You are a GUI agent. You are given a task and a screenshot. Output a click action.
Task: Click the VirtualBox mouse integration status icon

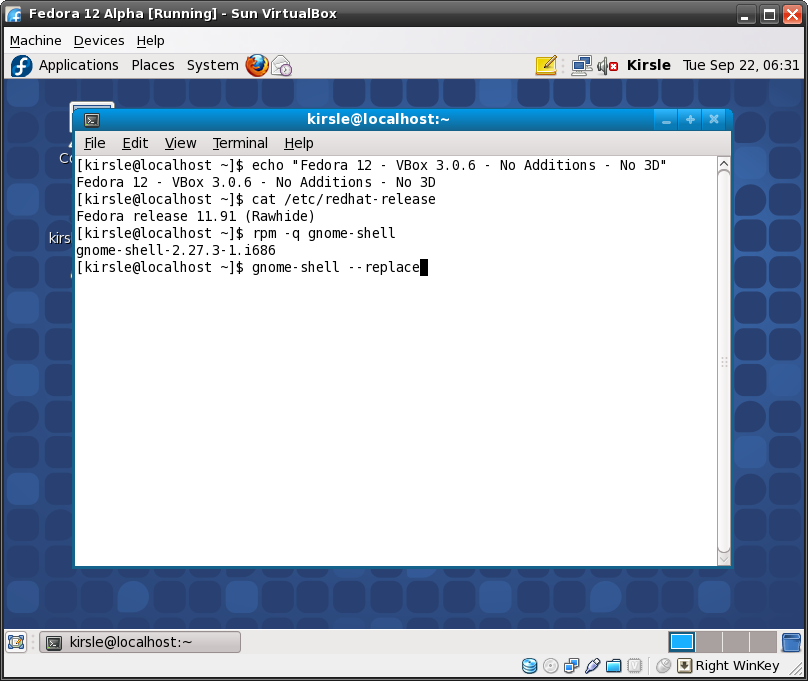(663, 666)
